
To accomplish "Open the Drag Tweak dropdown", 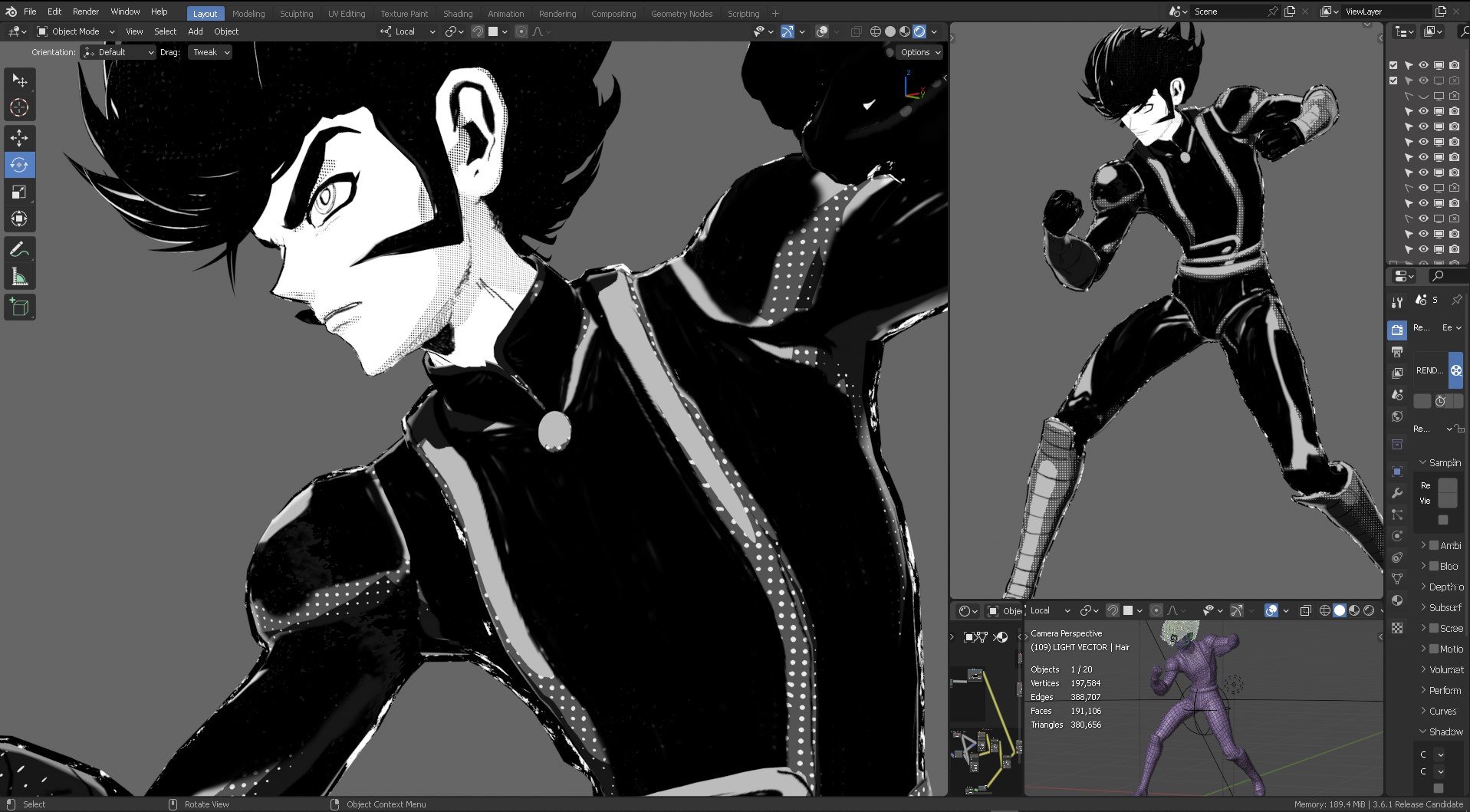I will [209, 52].
